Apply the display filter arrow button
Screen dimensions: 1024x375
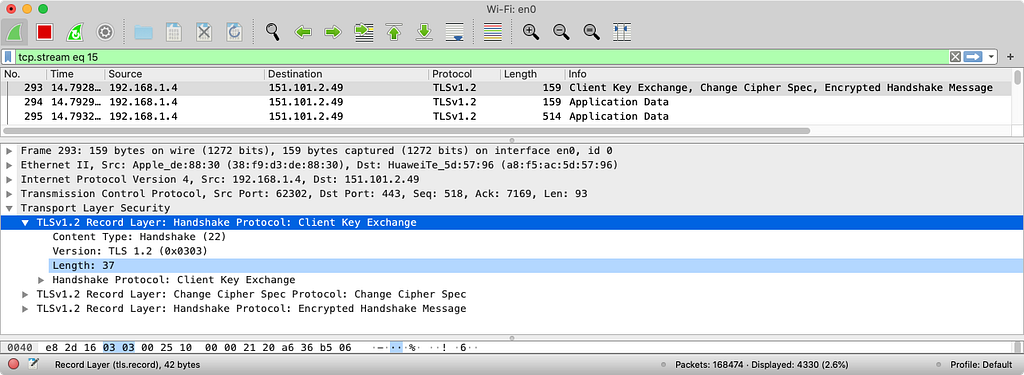(x=973, y=57)
